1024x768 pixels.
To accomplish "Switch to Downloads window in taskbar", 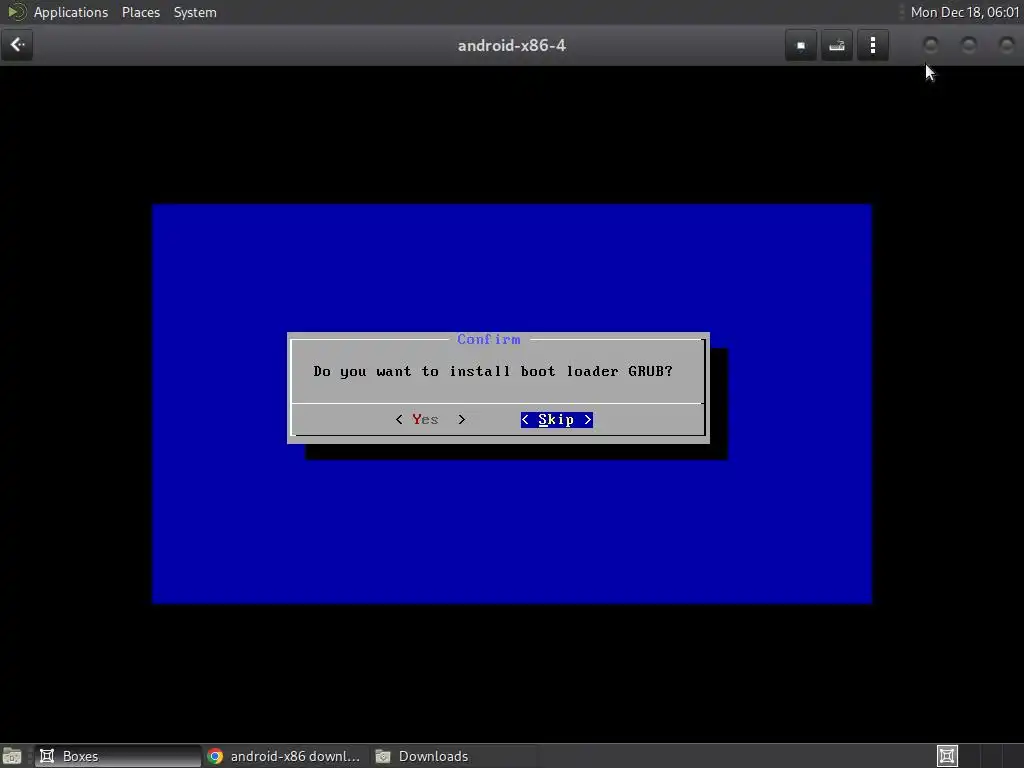I will 453,756.
